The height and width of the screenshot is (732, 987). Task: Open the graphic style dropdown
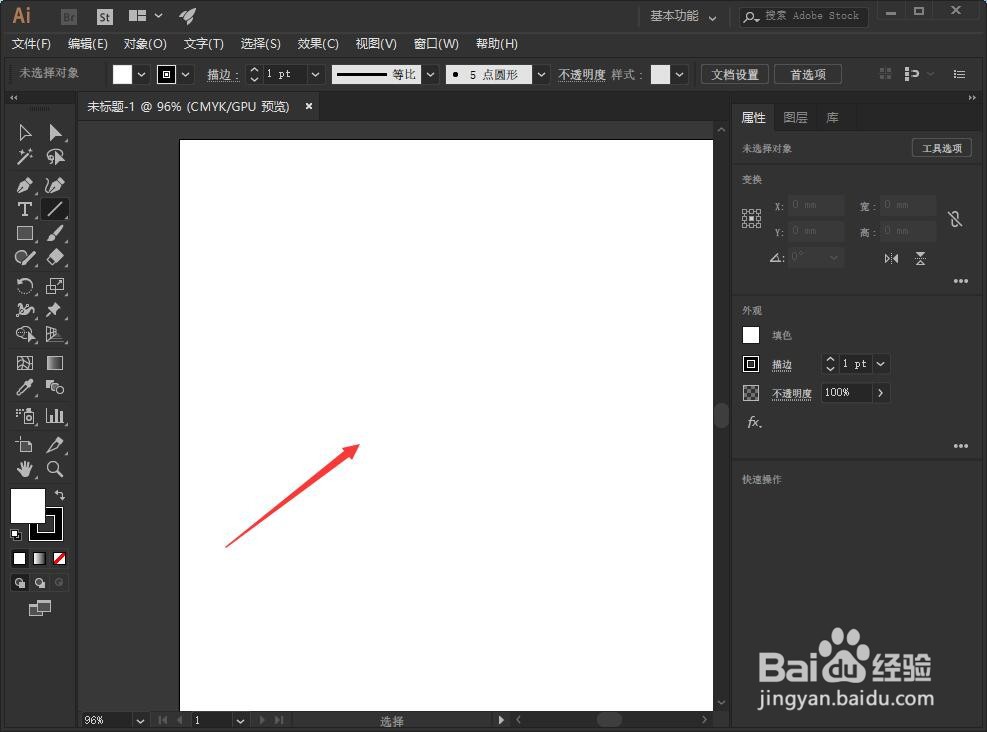tap(679, 74)
